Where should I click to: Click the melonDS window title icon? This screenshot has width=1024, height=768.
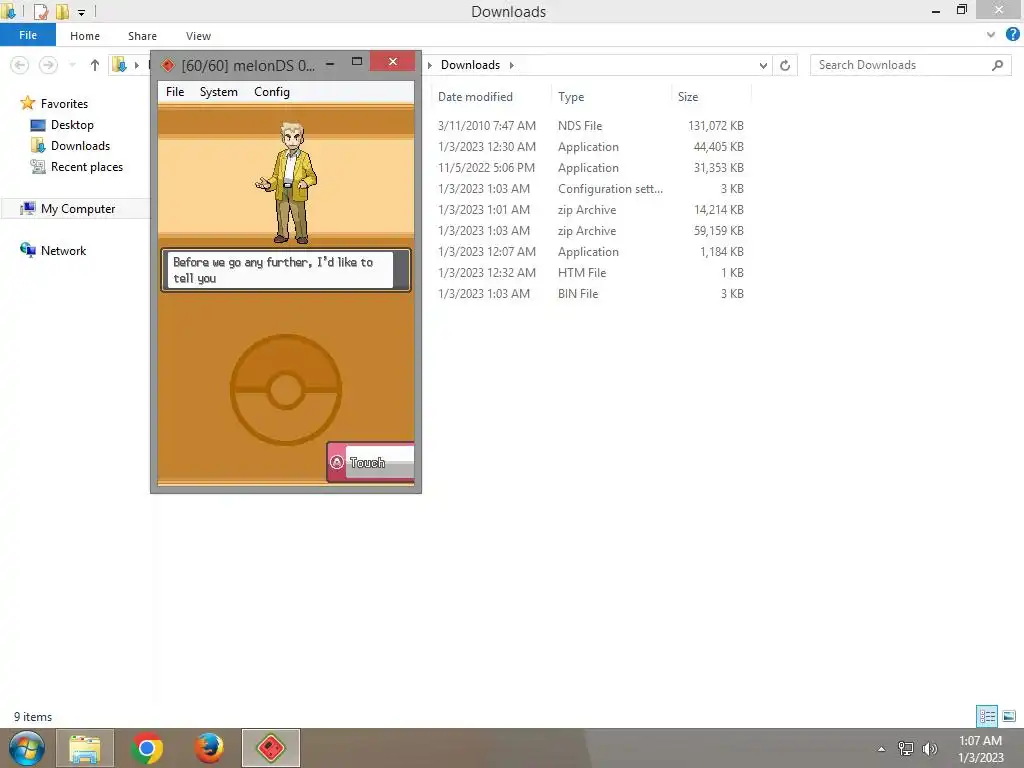(x=168, y=65)
